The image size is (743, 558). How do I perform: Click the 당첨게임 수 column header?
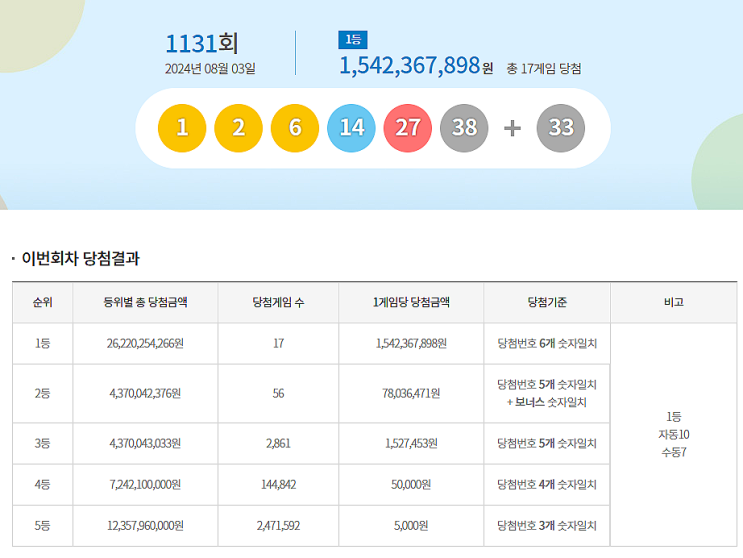[278, 302]
